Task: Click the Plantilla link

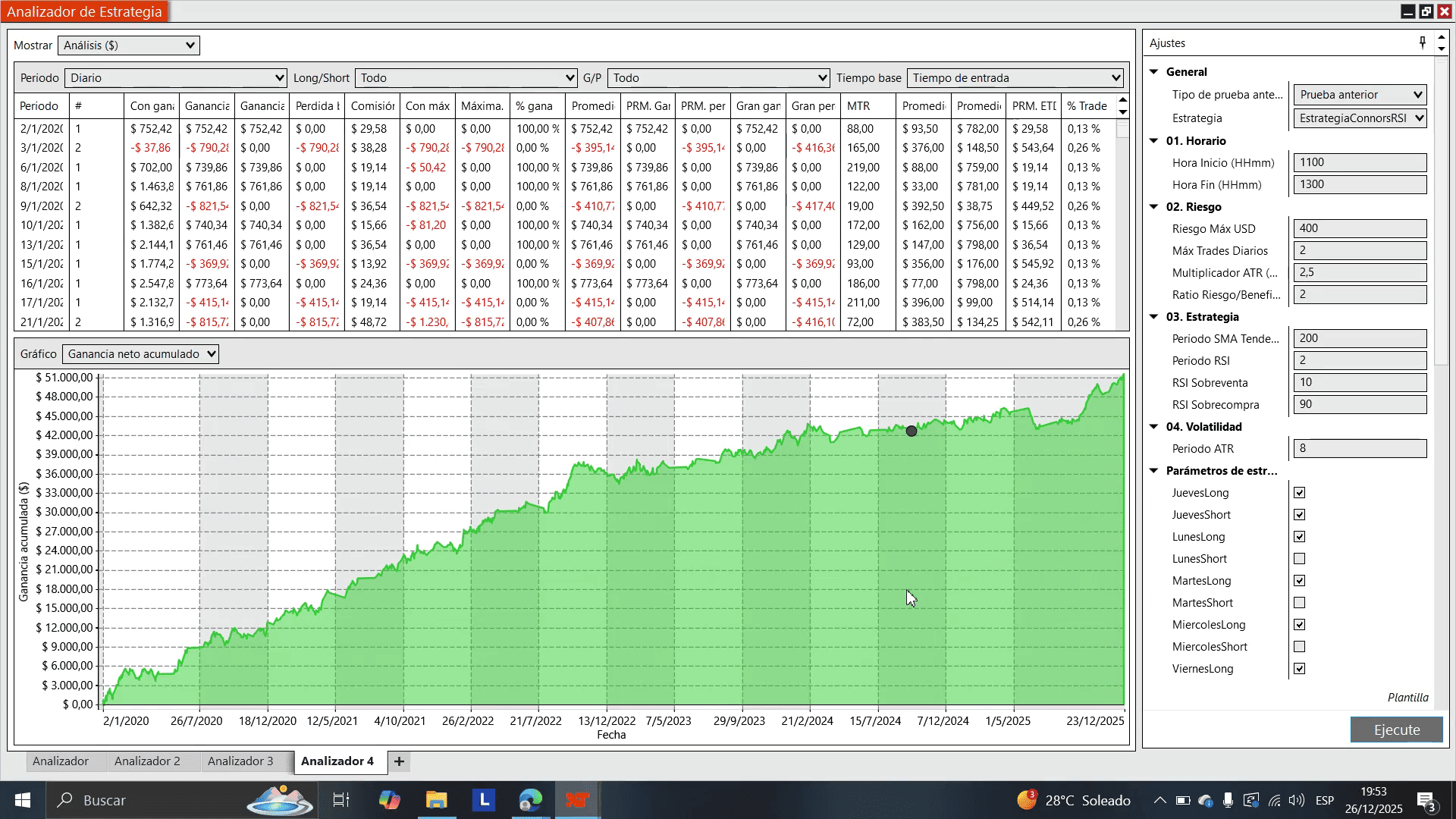Action: pos(1407,698)
